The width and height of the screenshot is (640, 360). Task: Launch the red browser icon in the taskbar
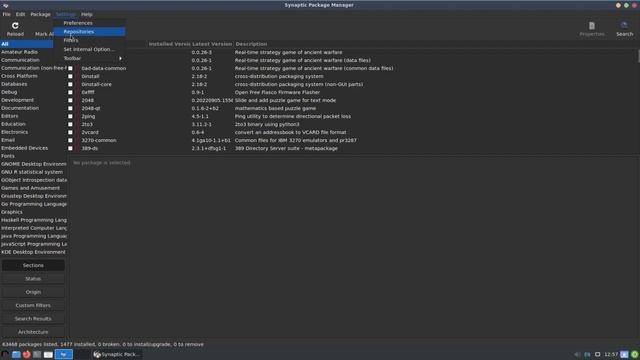click(x=27, y=354)
